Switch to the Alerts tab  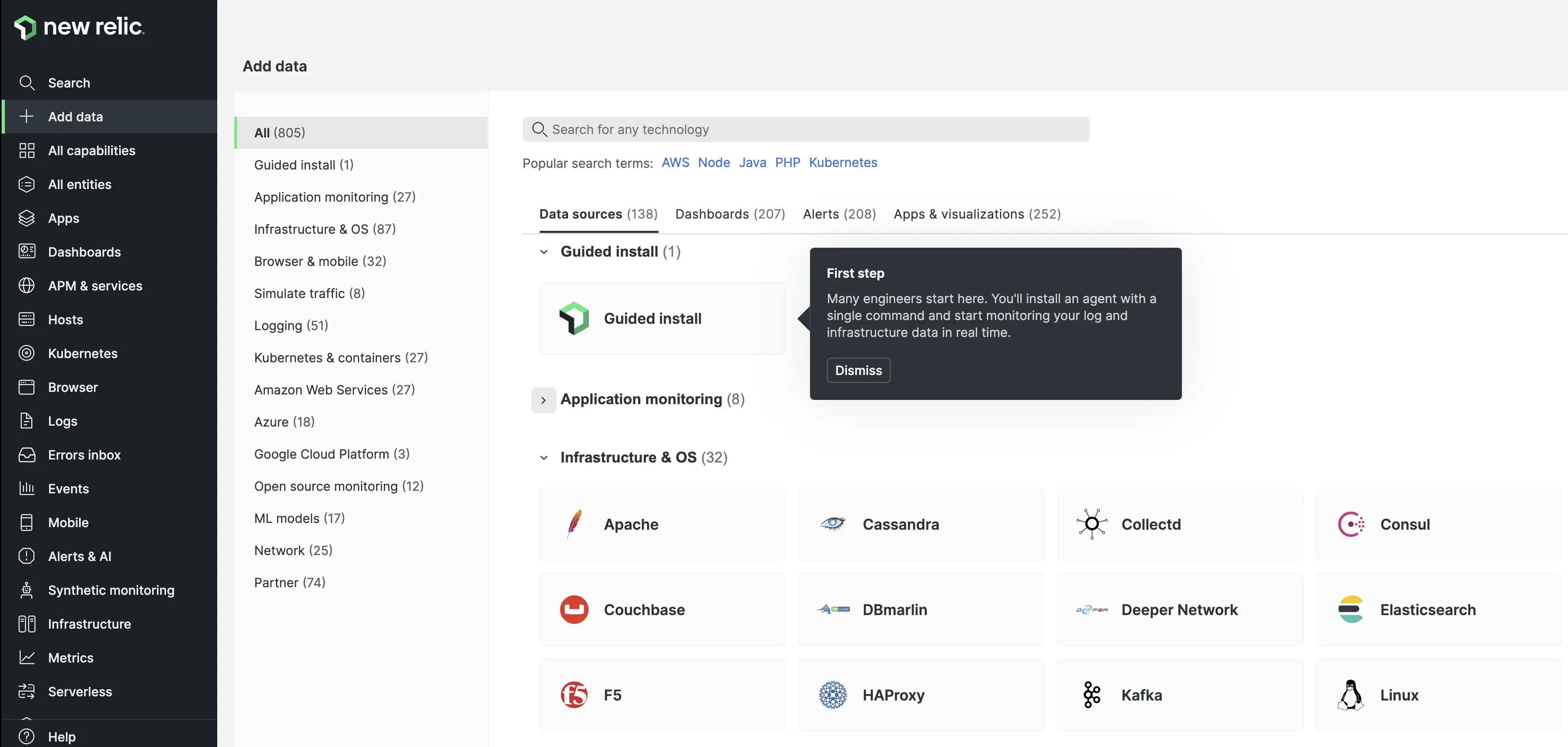839,213
